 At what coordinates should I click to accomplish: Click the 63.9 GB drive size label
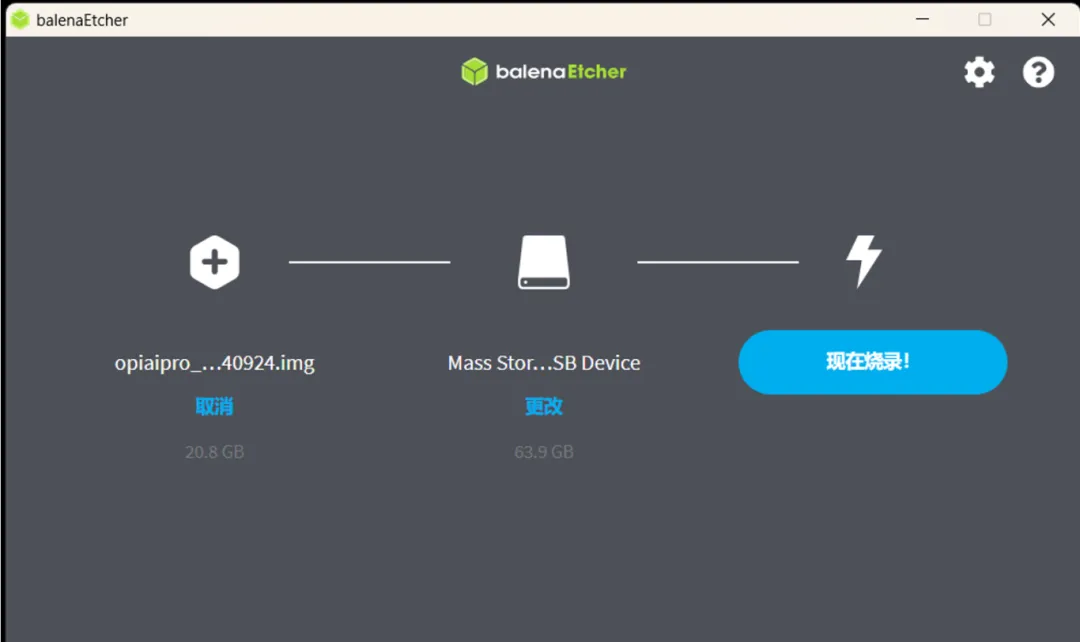(x=543, y=452)
